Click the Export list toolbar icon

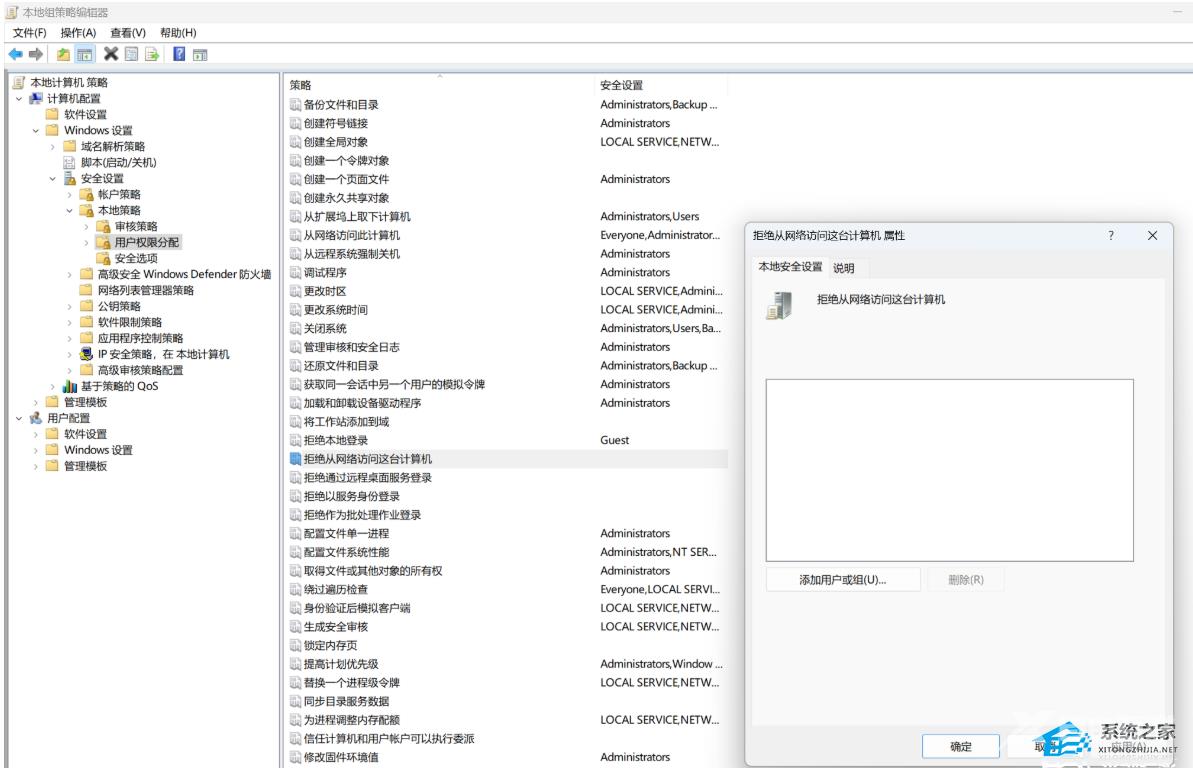(x=152, y=54)
